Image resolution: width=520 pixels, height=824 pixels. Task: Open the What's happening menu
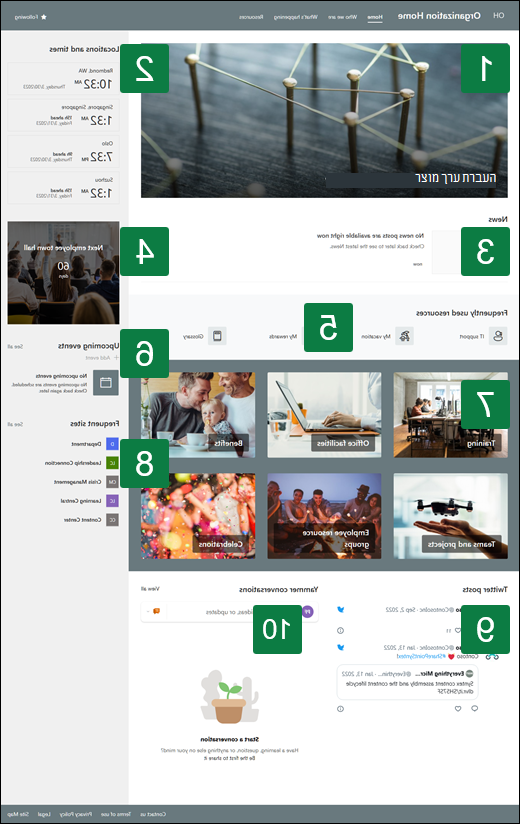(x=296, y=17)
